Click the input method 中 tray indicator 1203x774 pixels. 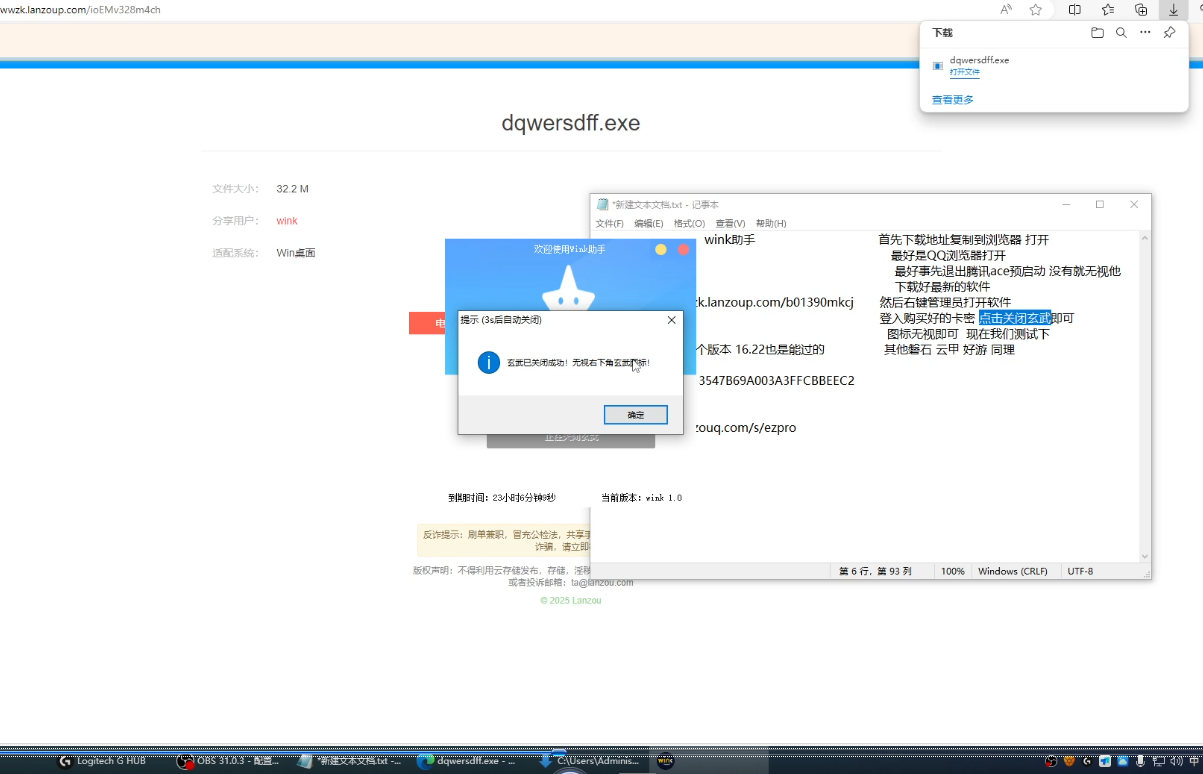(1193, 761)
